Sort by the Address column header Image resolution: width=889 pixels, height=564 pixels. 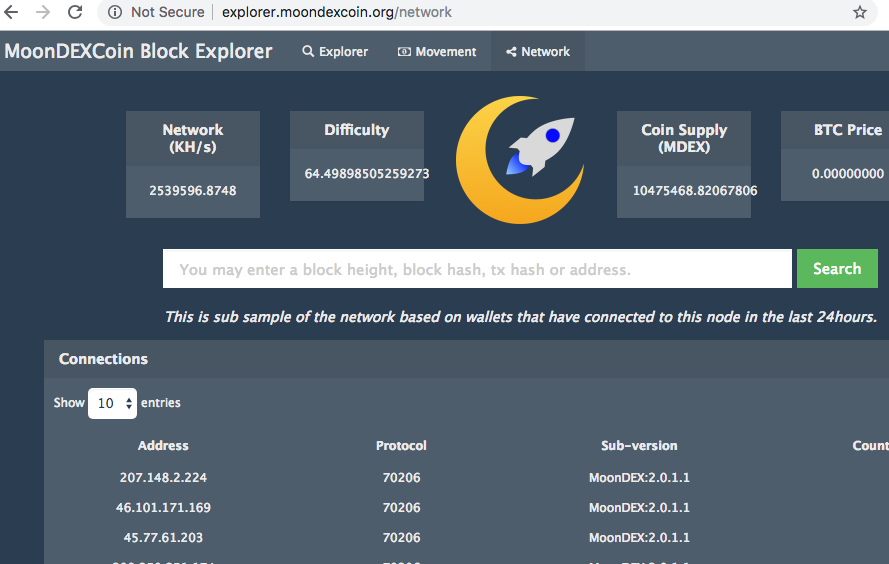tap(163, 446)
